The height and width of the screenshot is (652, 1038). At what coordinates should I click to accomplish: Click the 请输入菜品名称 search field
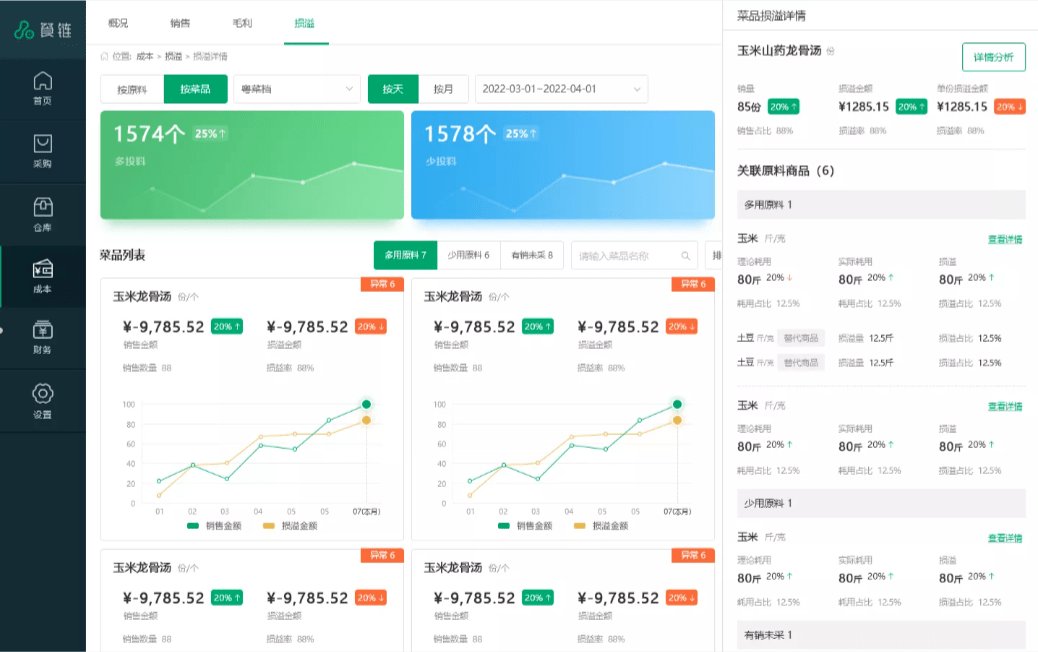coord(624,256)
